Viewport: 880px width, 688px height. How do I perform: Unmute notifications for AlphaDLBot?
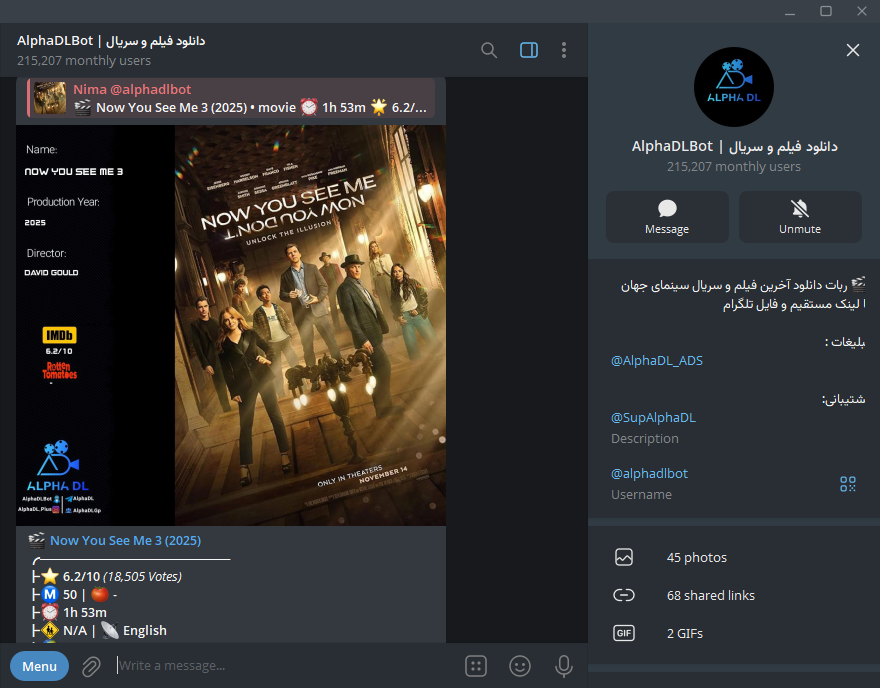800,217
